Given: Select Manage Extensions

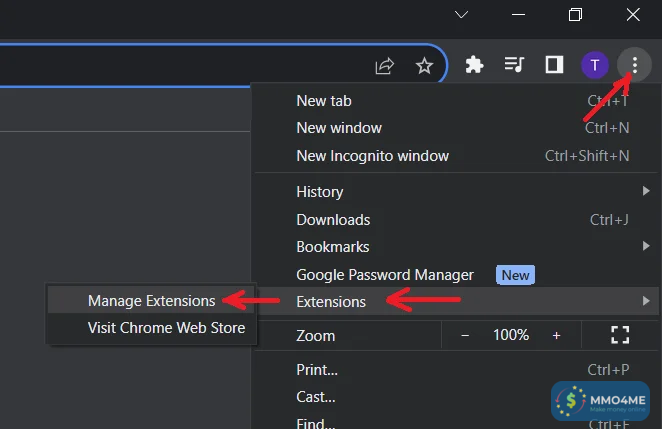Looking at the screenshot, I should pyautogui.click(x=151, y=300).
